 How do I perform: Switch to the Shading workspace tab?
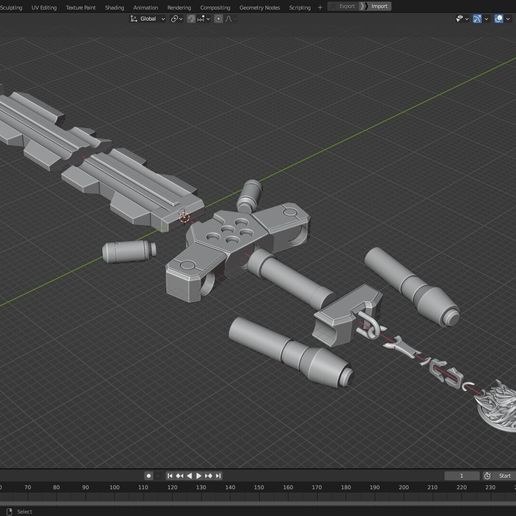click(114, 8)
